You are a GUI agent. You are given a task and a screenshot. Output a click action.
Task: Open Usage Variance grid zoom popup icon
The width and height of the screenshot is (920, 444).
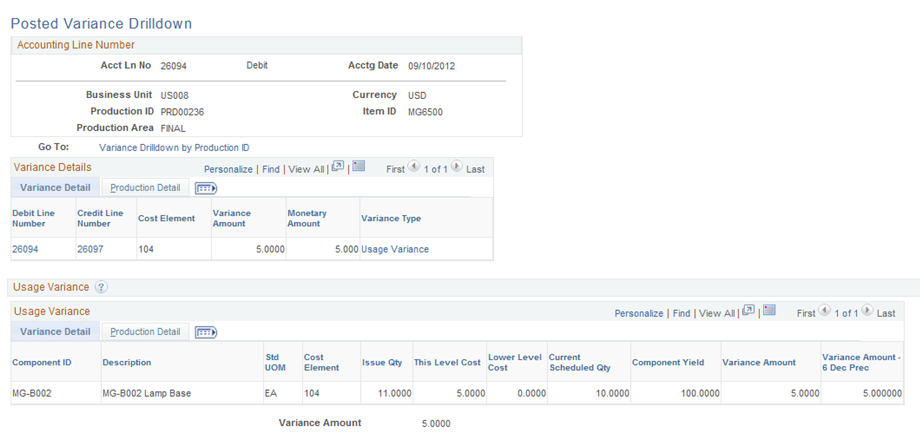(x=748, y=310)
